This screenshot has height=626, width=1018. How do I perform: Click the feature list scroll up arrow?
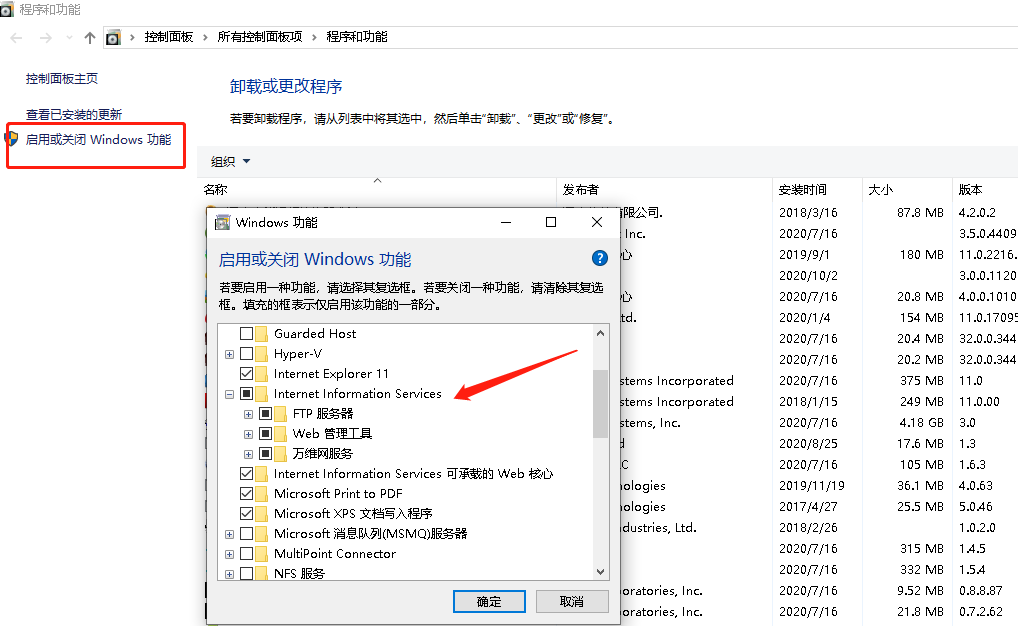(600, 333)
